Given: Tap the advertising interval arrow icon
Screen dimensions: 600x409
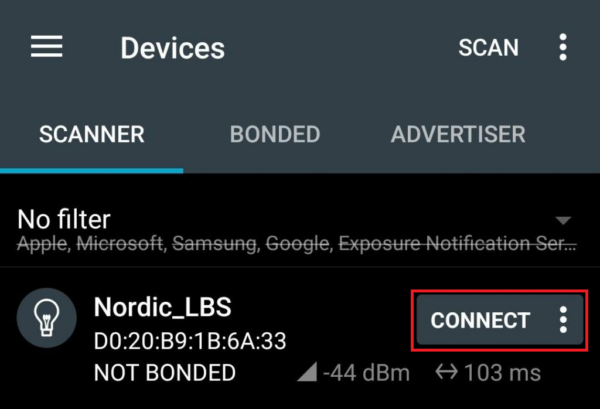Looking at the screenshot, I should coord(446,372).
